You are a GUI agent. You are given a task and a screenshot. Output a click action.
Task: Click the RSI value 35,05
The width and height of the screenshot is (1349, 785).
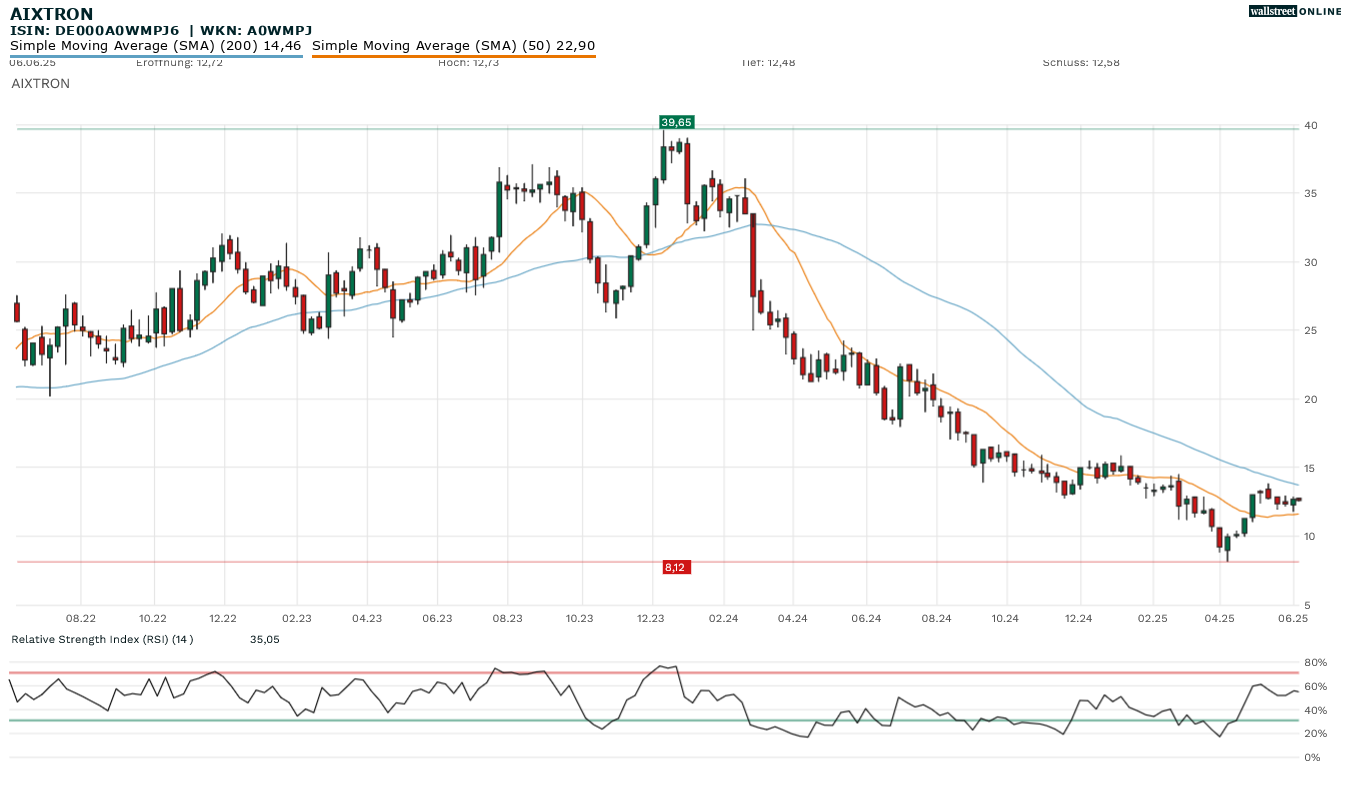pos(265,639)
